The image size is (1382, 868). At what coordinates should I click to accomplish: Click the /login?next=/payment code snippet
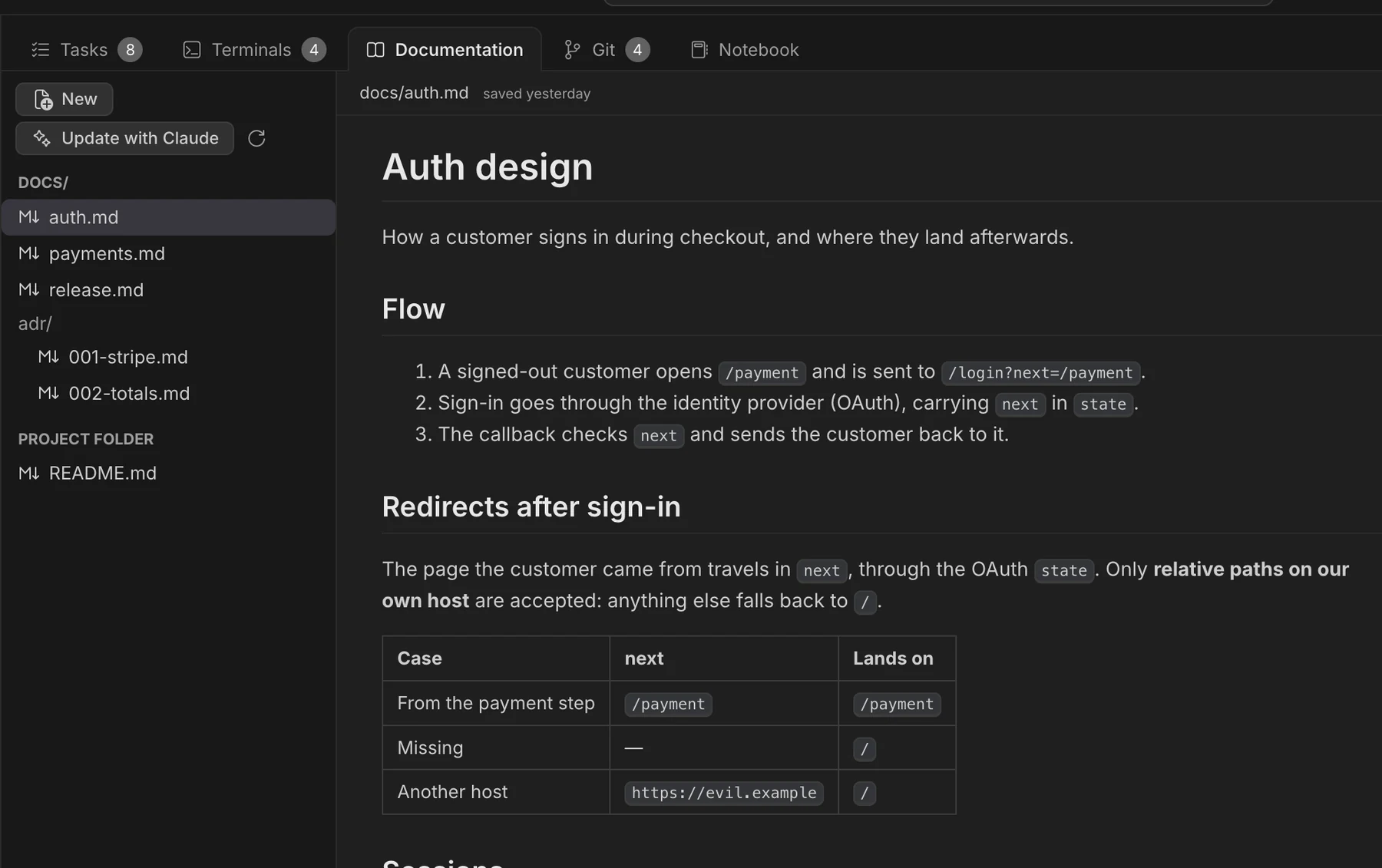pyautogui.click(x=1040, y=373)
